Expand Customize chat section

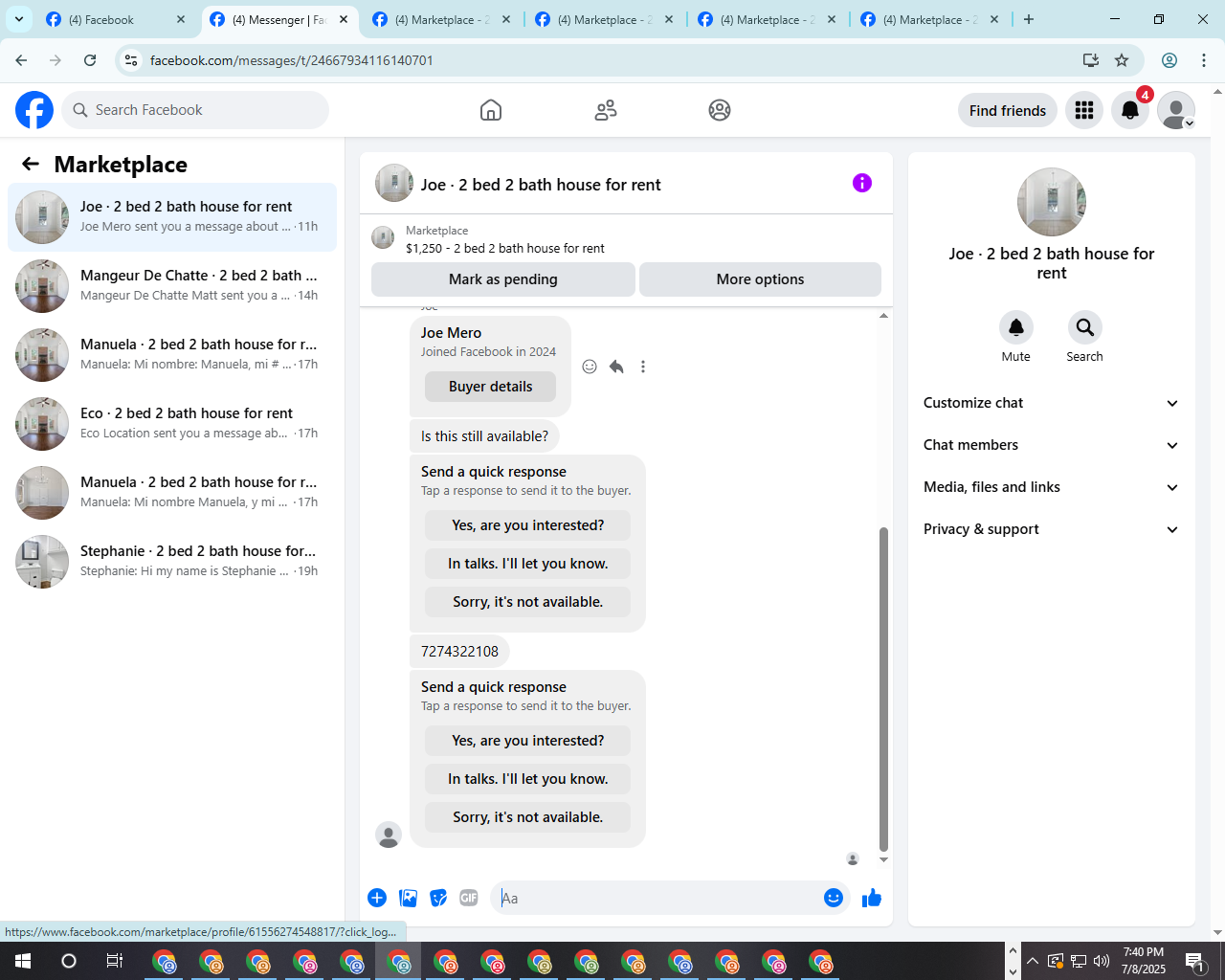[1051, 403]
